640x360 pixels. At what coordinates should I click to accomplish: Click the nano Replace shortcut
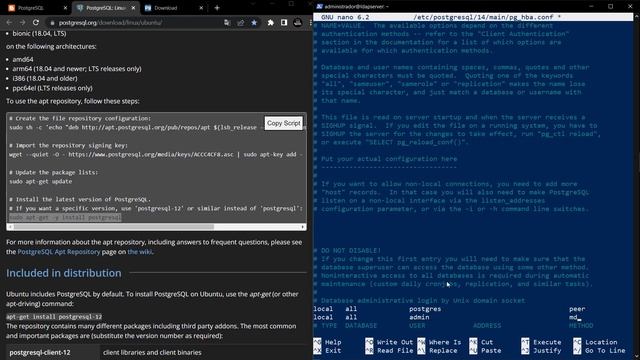[438, 351]
